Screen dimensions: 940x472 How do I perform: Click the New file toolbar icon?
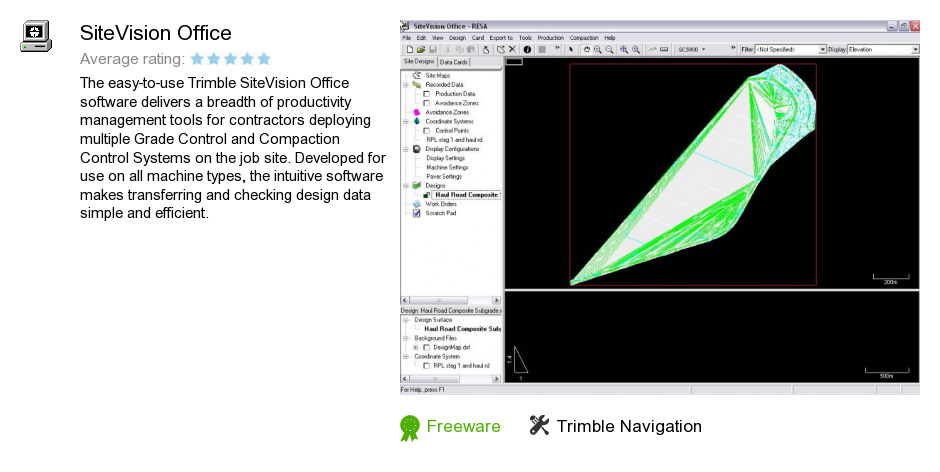(409, 50)
